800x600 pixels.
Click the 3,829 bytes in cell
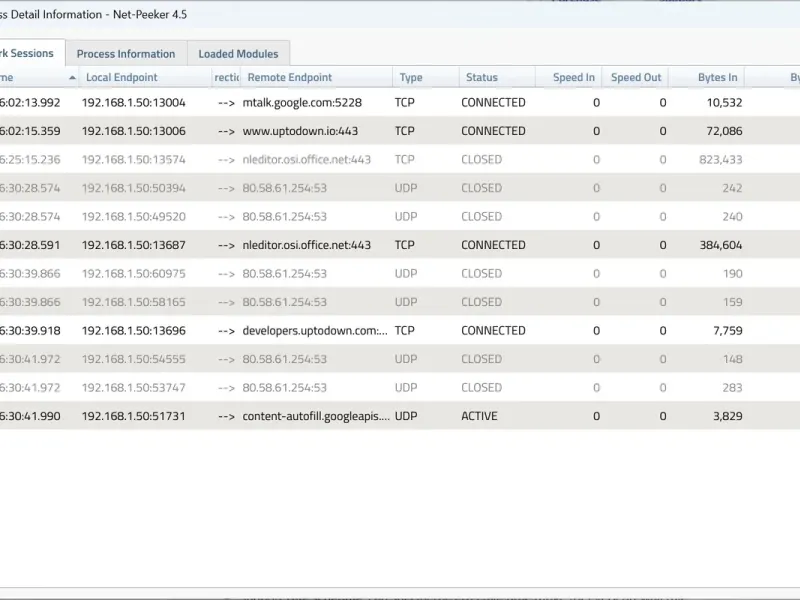tap(728, 416)
